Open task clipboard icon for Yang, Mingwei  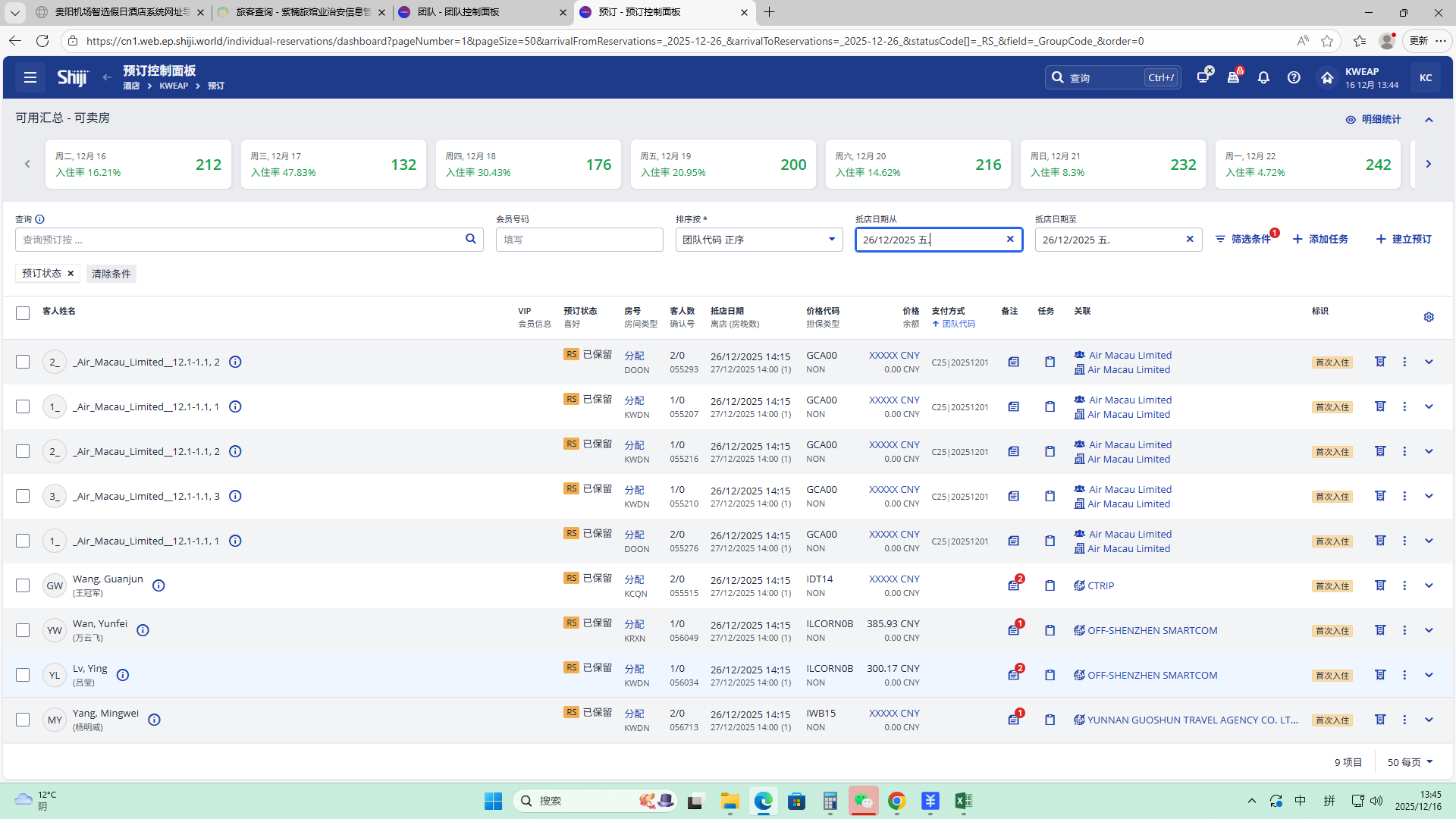(x=1050, y=720)
